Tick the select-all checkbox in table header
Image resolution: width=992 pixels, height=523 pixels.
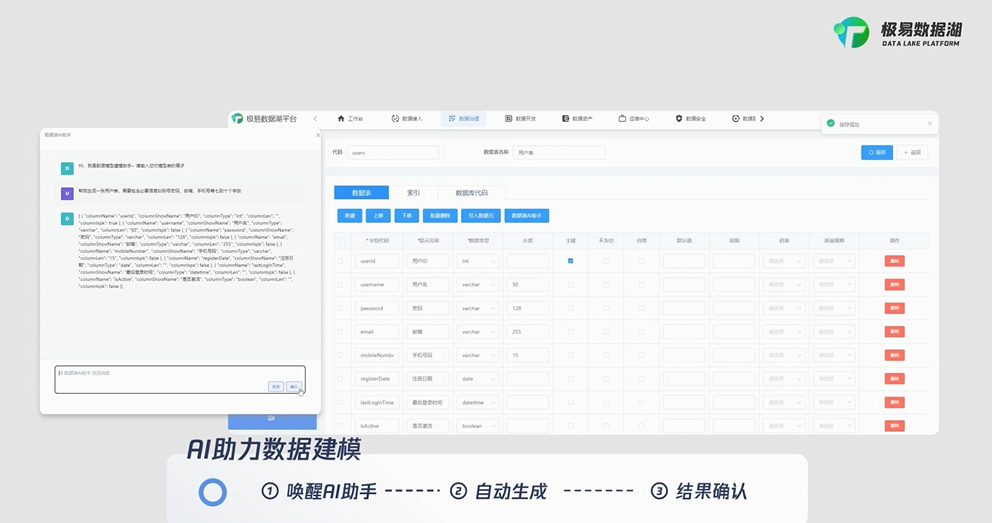coord(340,240)
